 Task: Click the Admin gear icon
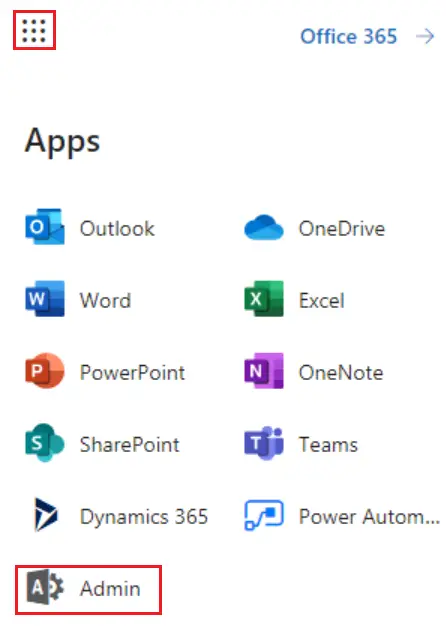pos(45,587)
